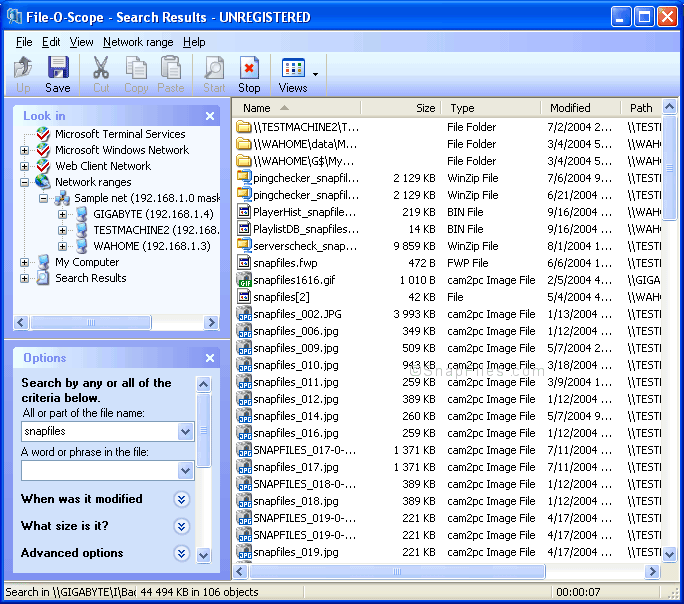Save the search results
The width and height of the screenshot is (684, 604).
pyautogui.click(x=58, y=74)
